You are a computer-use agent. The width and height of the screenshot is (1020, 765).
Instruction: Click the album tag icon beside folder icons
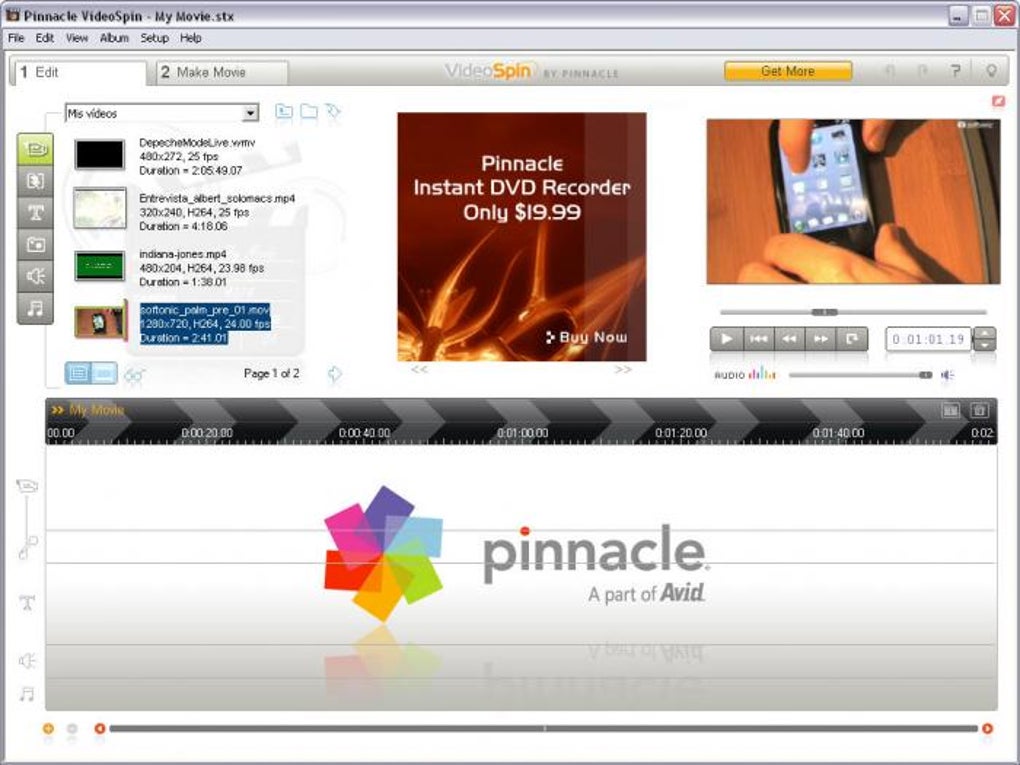pos(333,112)
